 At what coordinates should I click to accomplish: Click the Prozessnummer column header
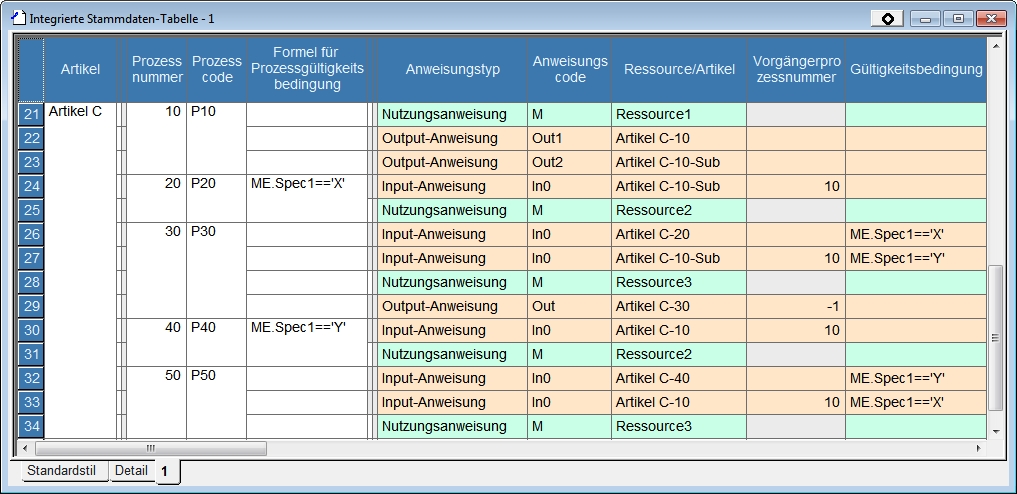coord(157,69)
